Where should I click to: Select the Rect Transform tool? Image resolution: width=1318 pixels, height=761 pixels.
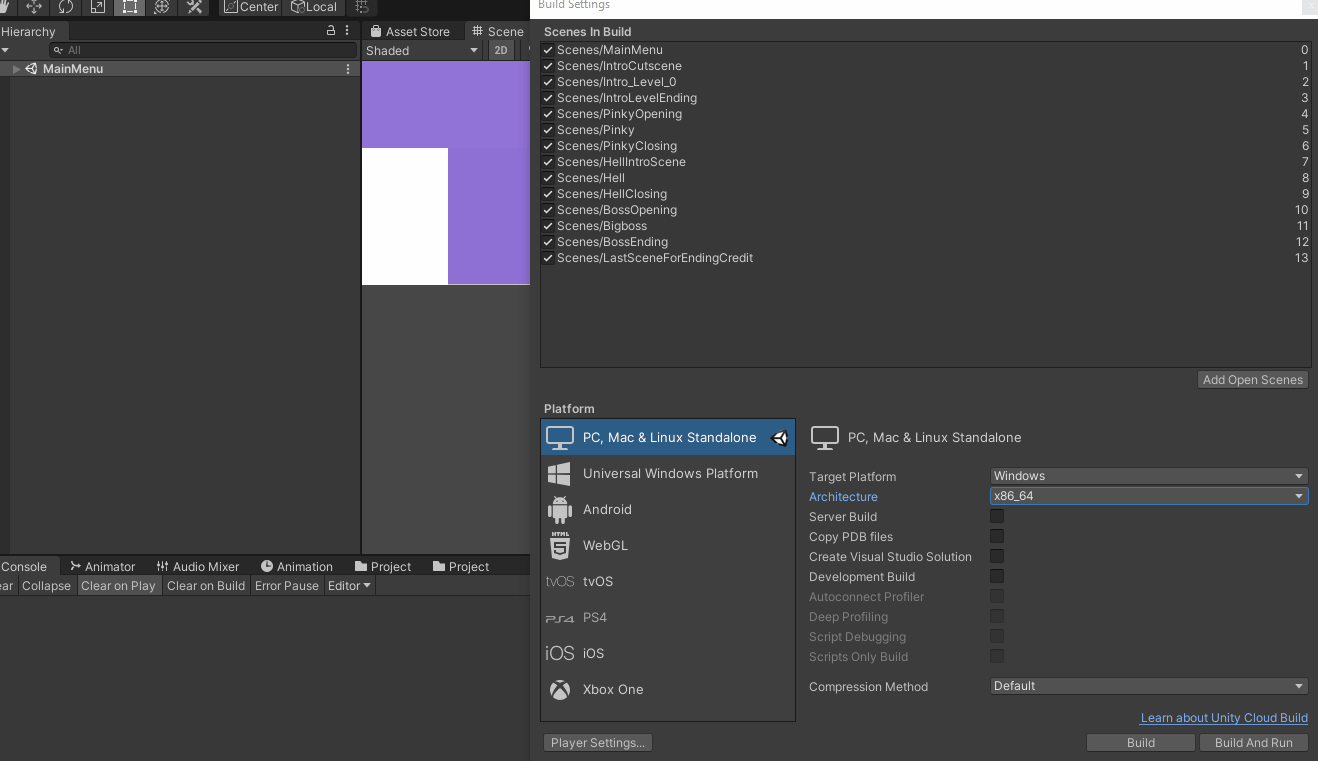[130, 7]
